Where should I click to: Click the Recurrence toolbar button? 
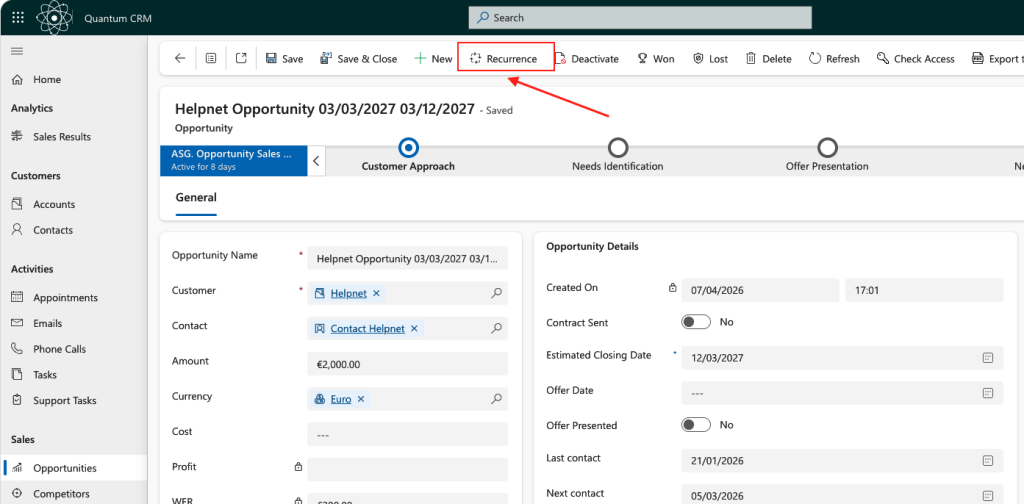click(504, 59)
